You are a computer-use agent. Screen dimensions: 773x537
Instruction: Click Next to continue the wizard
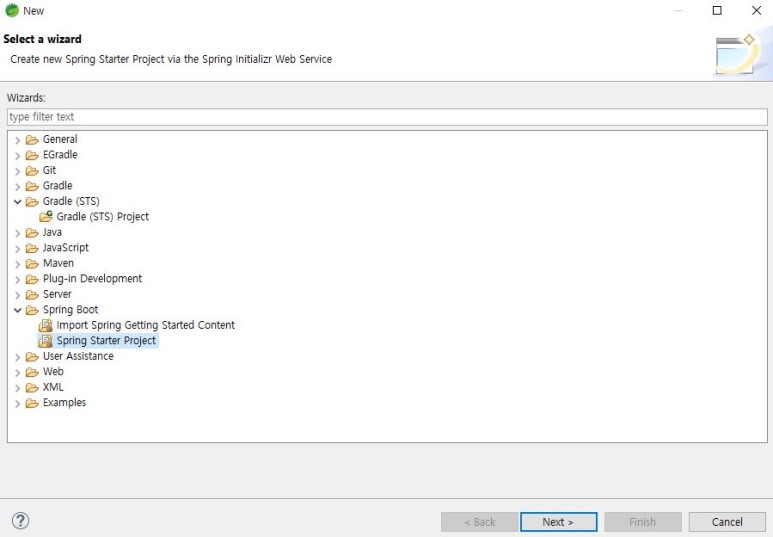(559, 522)
